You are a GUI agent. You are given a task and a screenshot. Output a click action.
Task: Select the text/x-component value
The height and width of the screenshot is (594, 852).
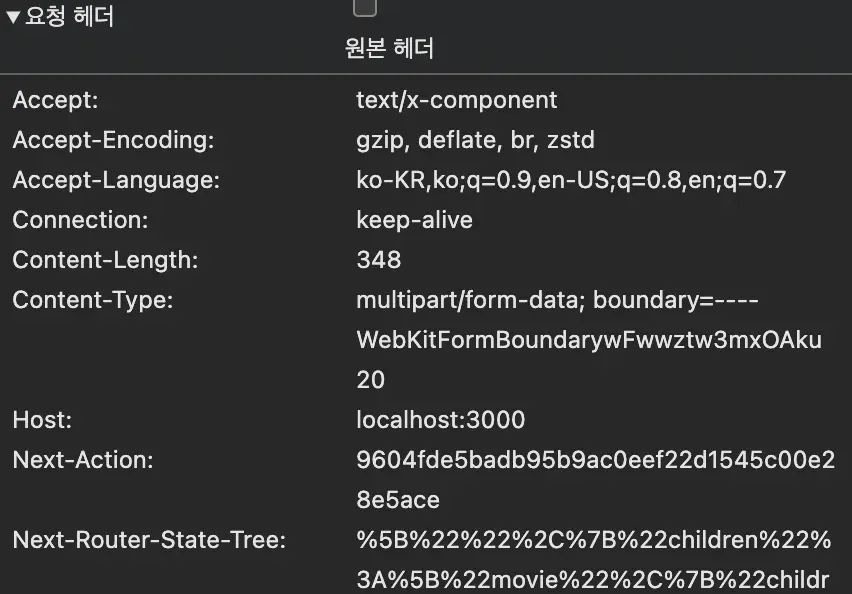point(456,101)
